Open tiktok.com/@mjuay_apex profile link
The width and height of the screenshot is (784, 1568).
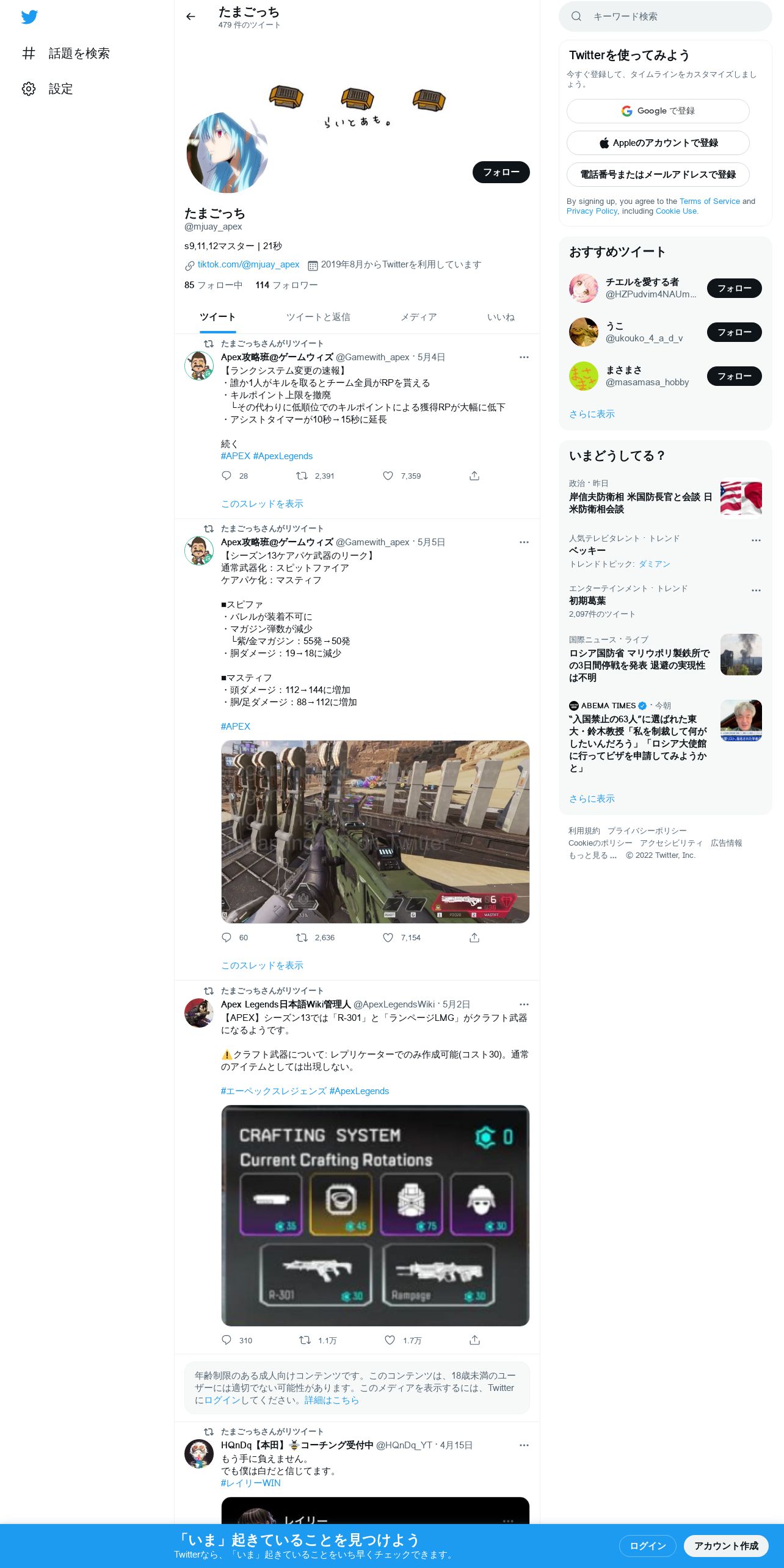pyautogui.click(x=249, y=264)
